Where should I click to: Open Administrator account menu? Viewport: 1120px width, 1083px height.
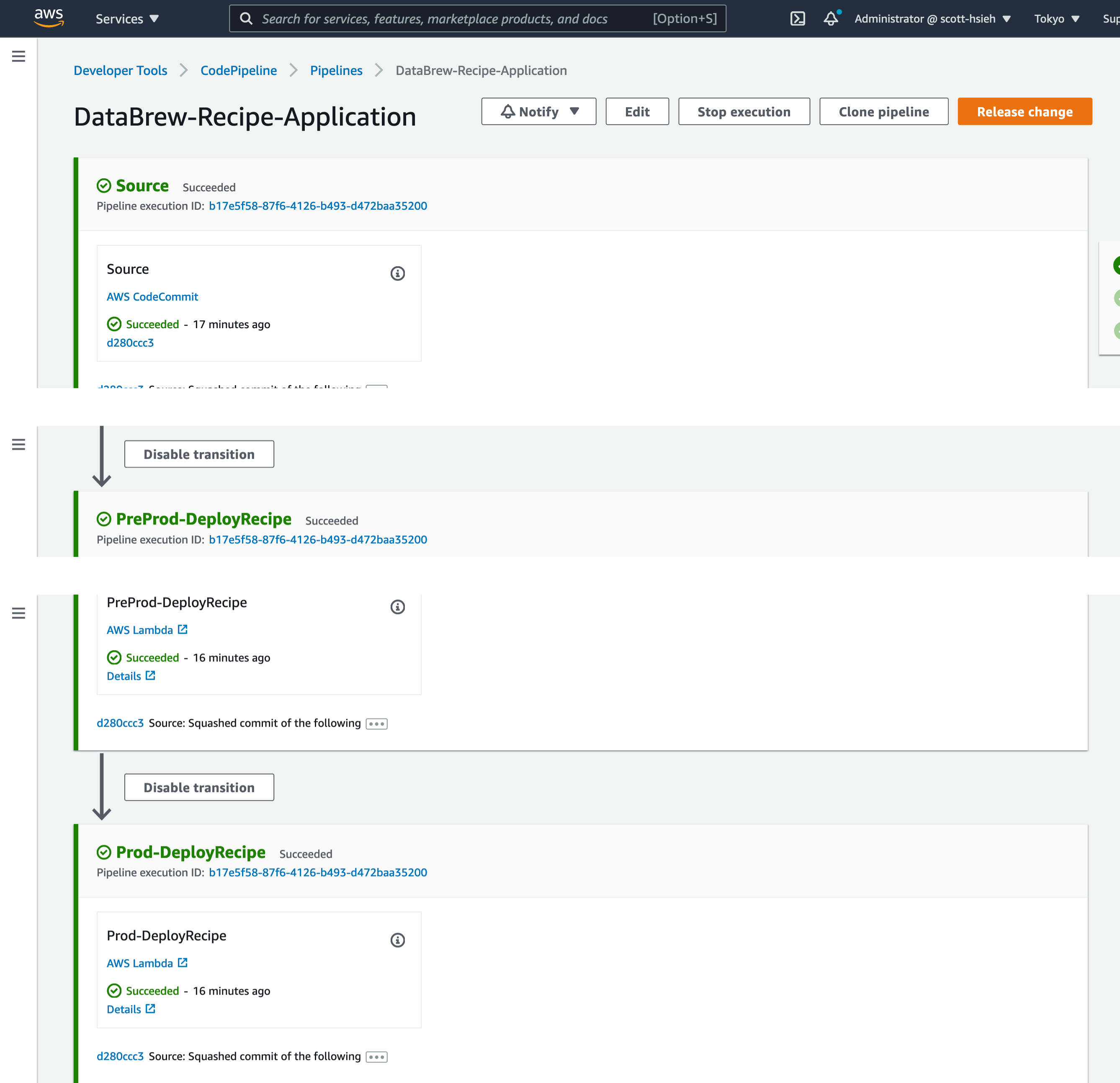coord(932,19)
